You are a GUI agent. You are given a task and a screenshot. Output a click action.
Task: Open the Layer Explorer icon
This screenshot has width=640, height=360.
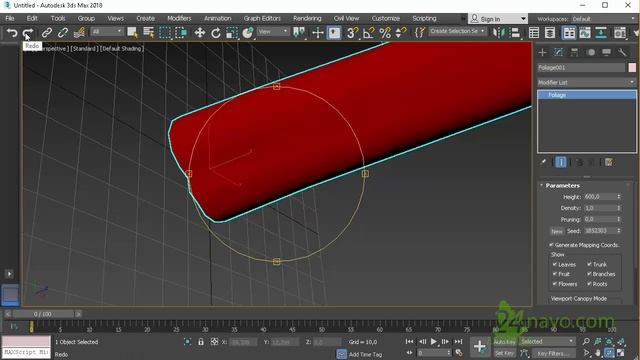(550, 33)
